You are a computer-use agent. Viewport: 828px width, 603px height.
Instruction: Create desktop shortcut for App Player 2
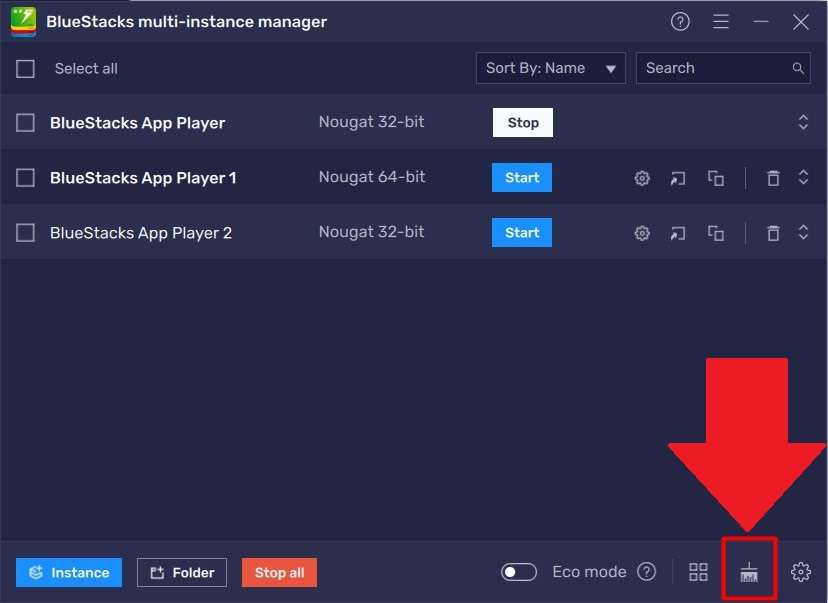coord(678,233)
